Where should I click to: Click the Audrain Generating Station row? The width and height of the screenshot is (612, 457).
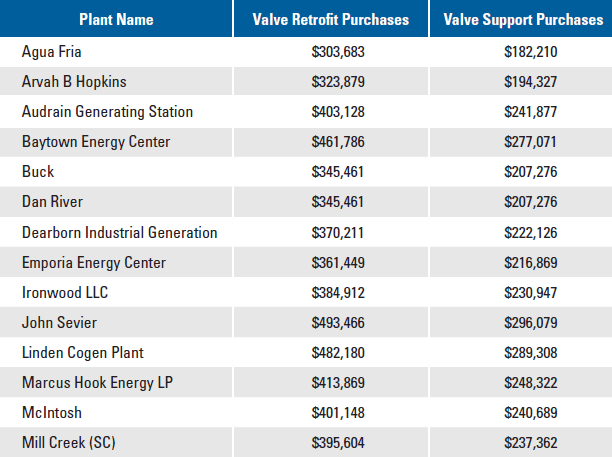[107, 112]
